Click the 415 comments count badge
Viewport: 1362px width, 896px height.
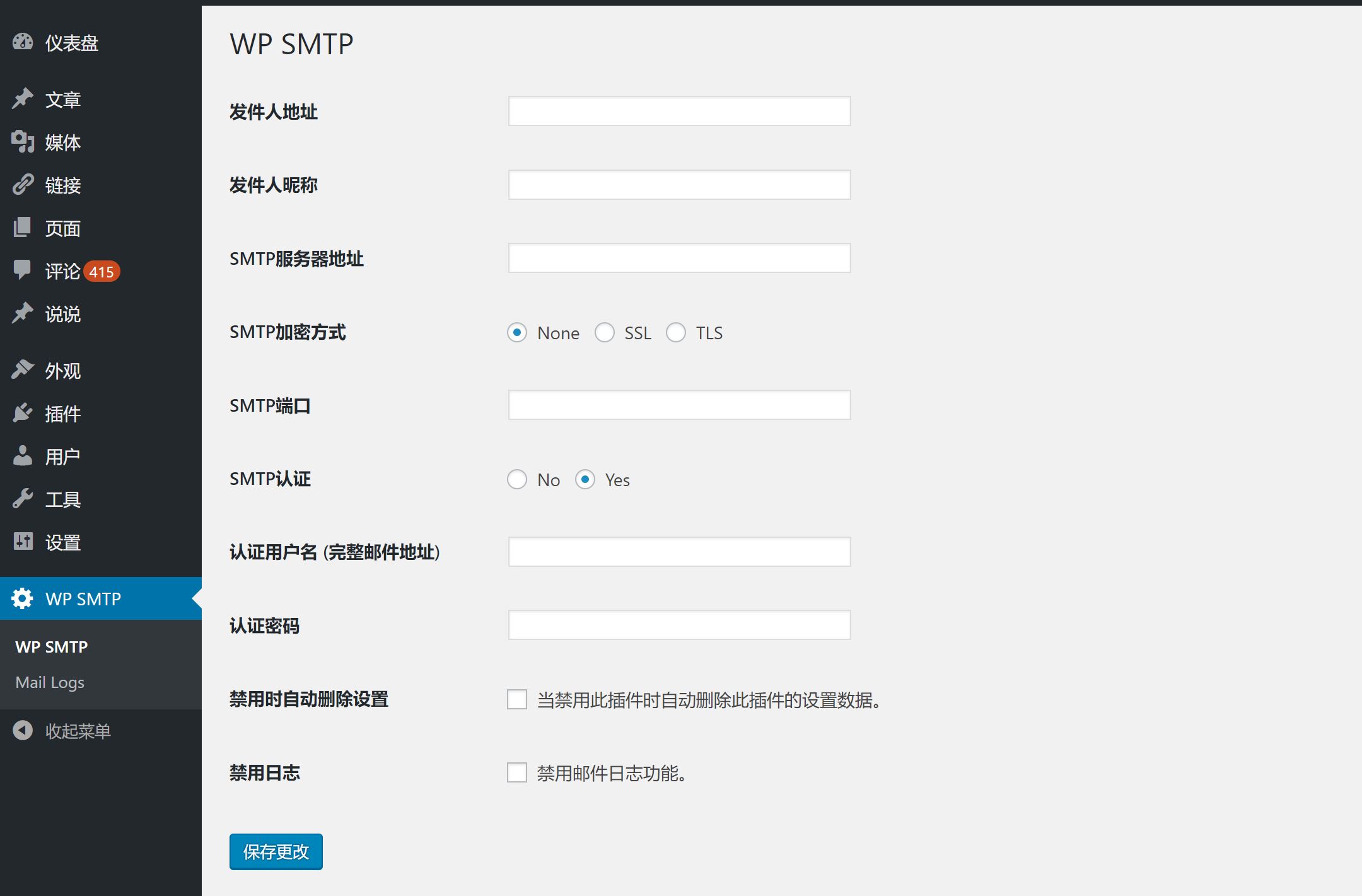[102, 272]
